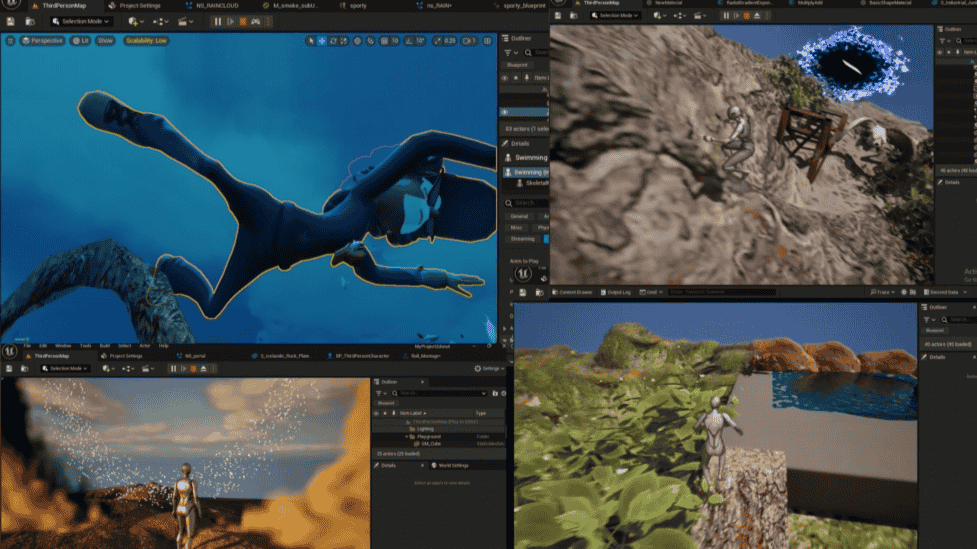Viewport: 977px width, 549px height.
Task: Save the level in the top-right editor toolbar
Action: (x=558, y=16)
